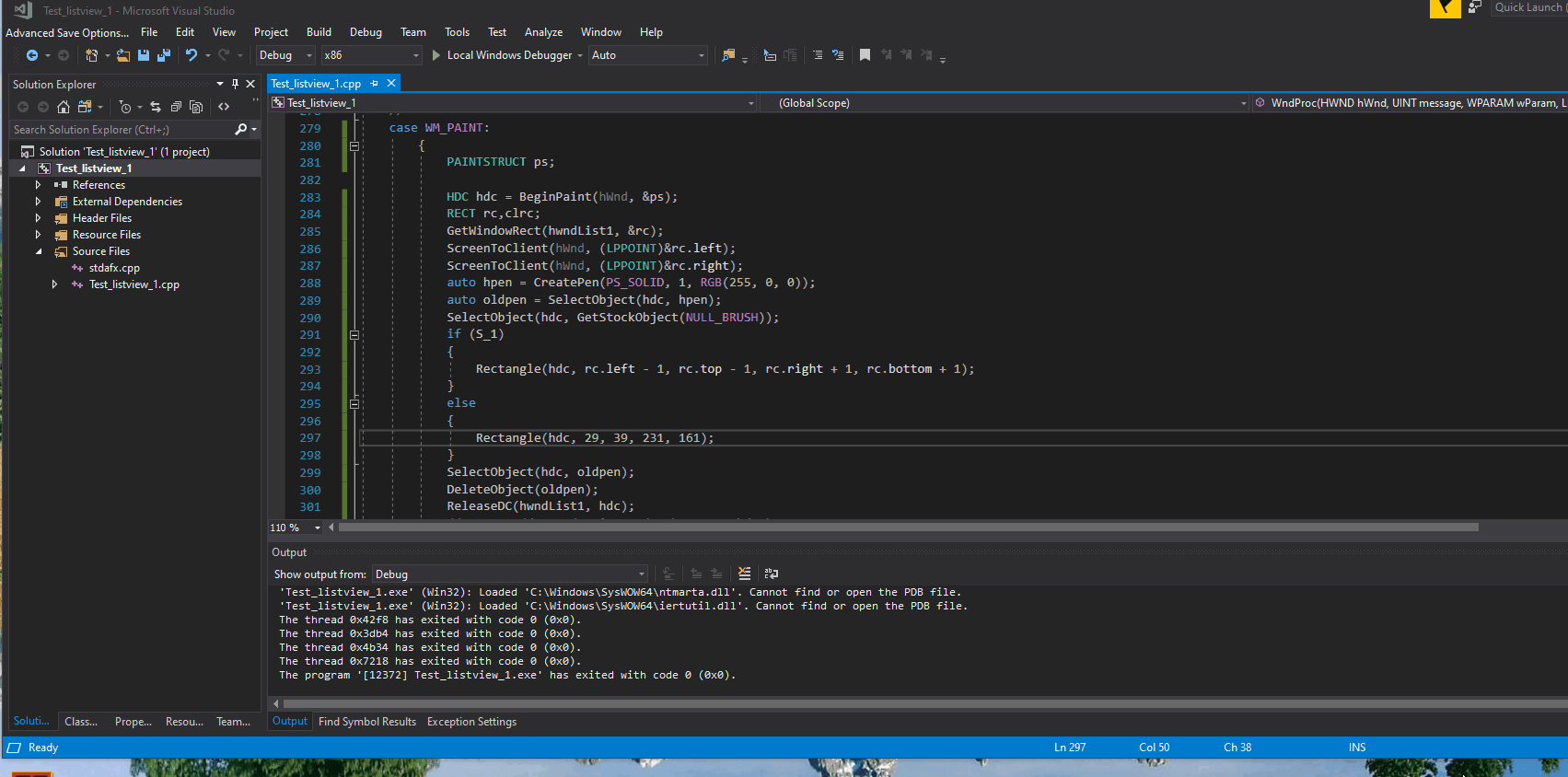Viewport: 1568px width, 777px height.
Task: Click the Open File folder icon
Action: tap(122, 55)
